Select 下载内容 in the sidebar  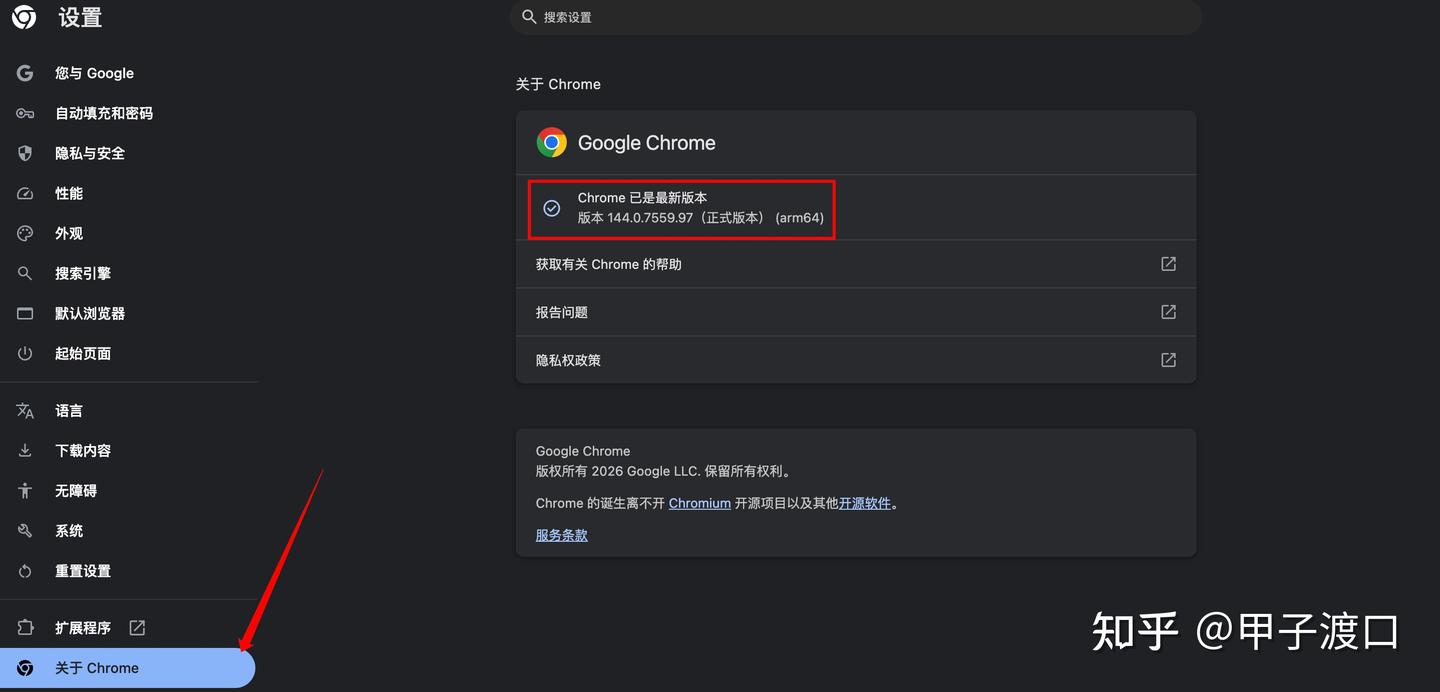coord(128,451)
